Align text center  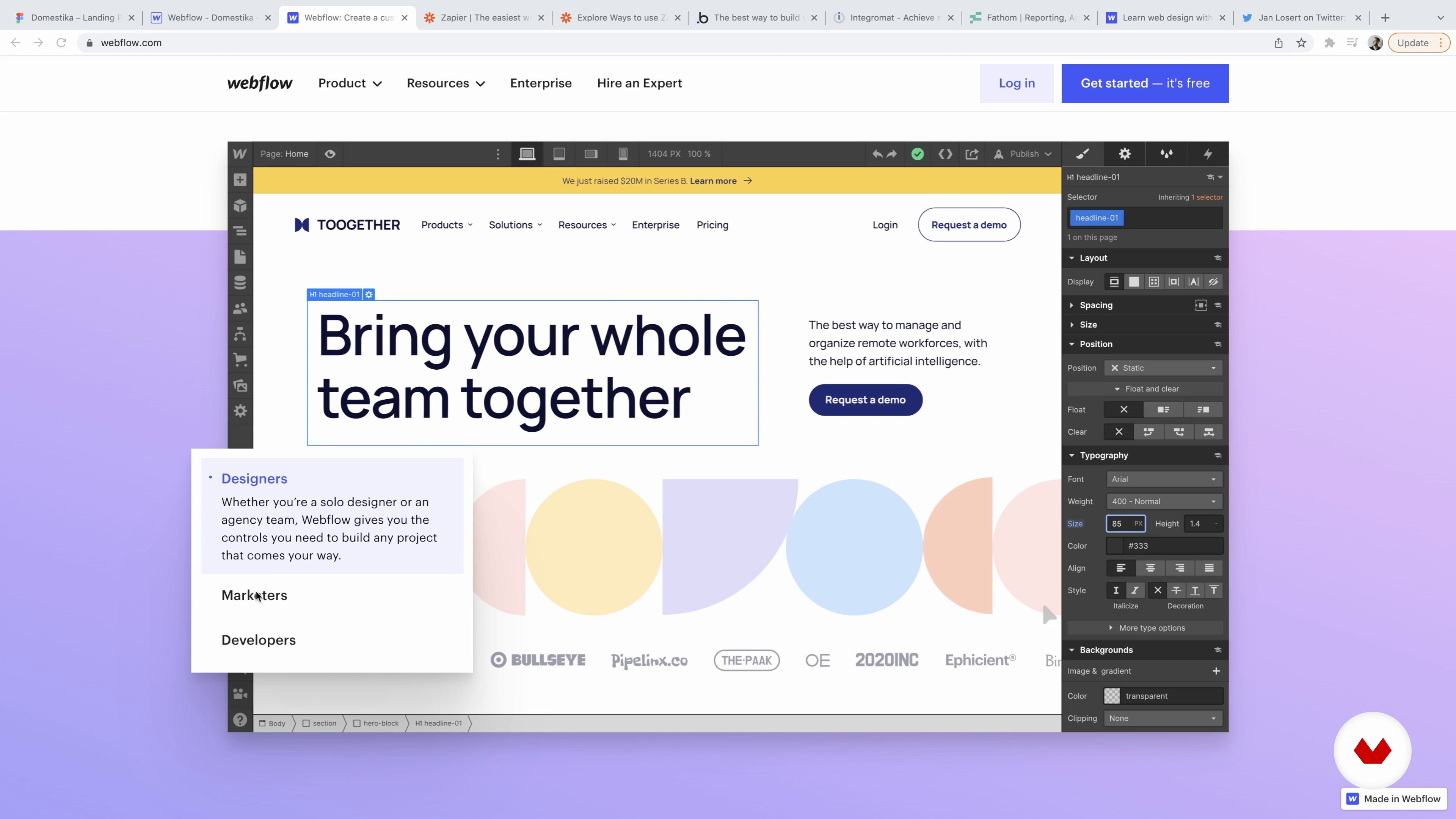1150,568
